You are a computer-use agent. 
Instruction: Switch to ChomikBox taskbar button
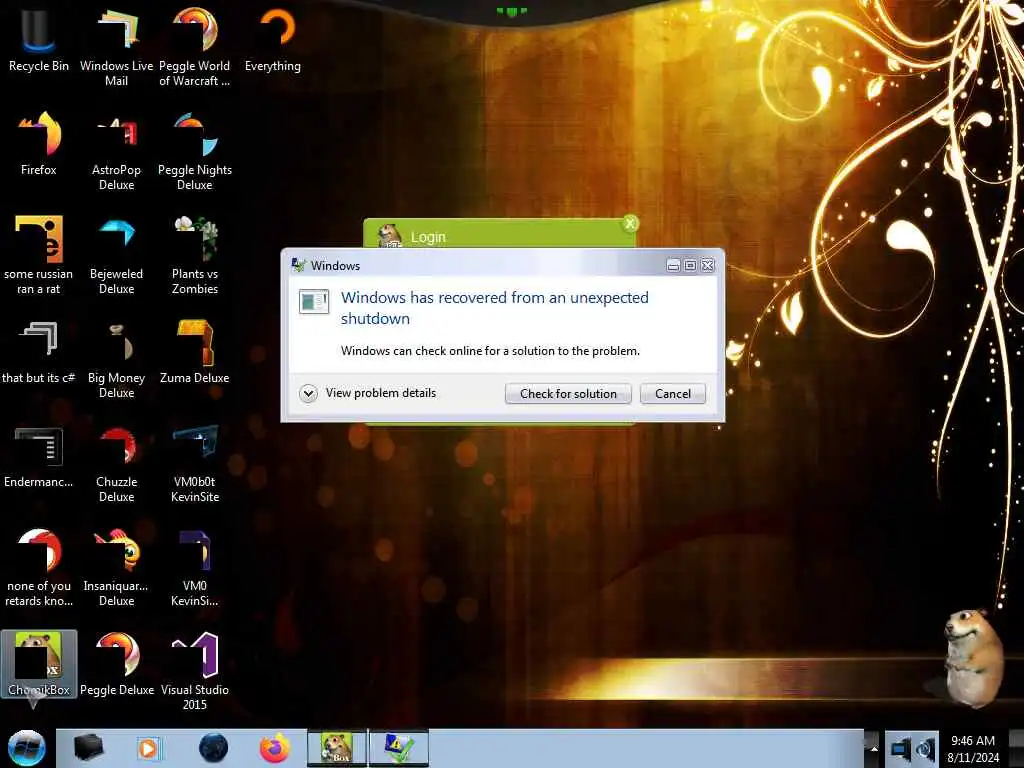tap(337, 748)
